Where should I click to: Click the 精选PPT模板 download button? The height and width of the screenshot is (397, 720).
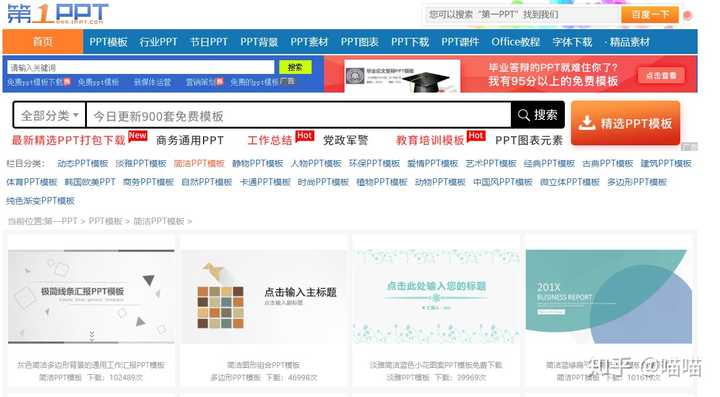(x=625, y=123)
